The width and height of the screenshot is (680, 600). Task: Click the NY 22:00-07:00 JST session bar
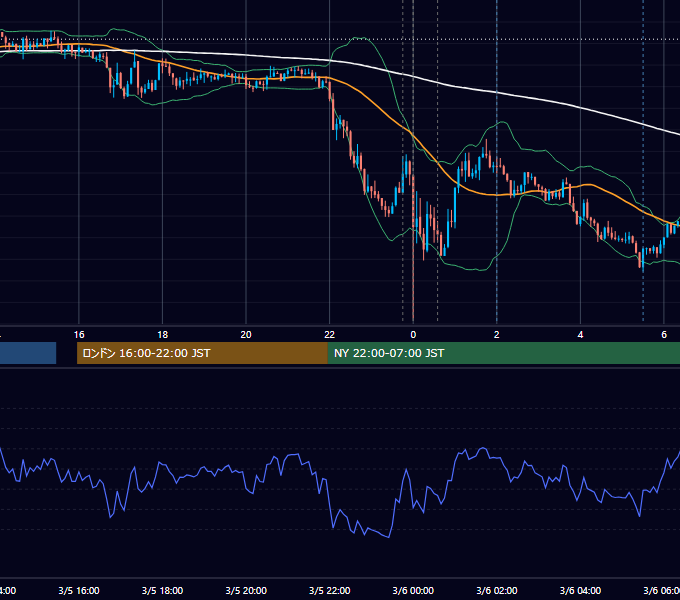coord(503,353)
